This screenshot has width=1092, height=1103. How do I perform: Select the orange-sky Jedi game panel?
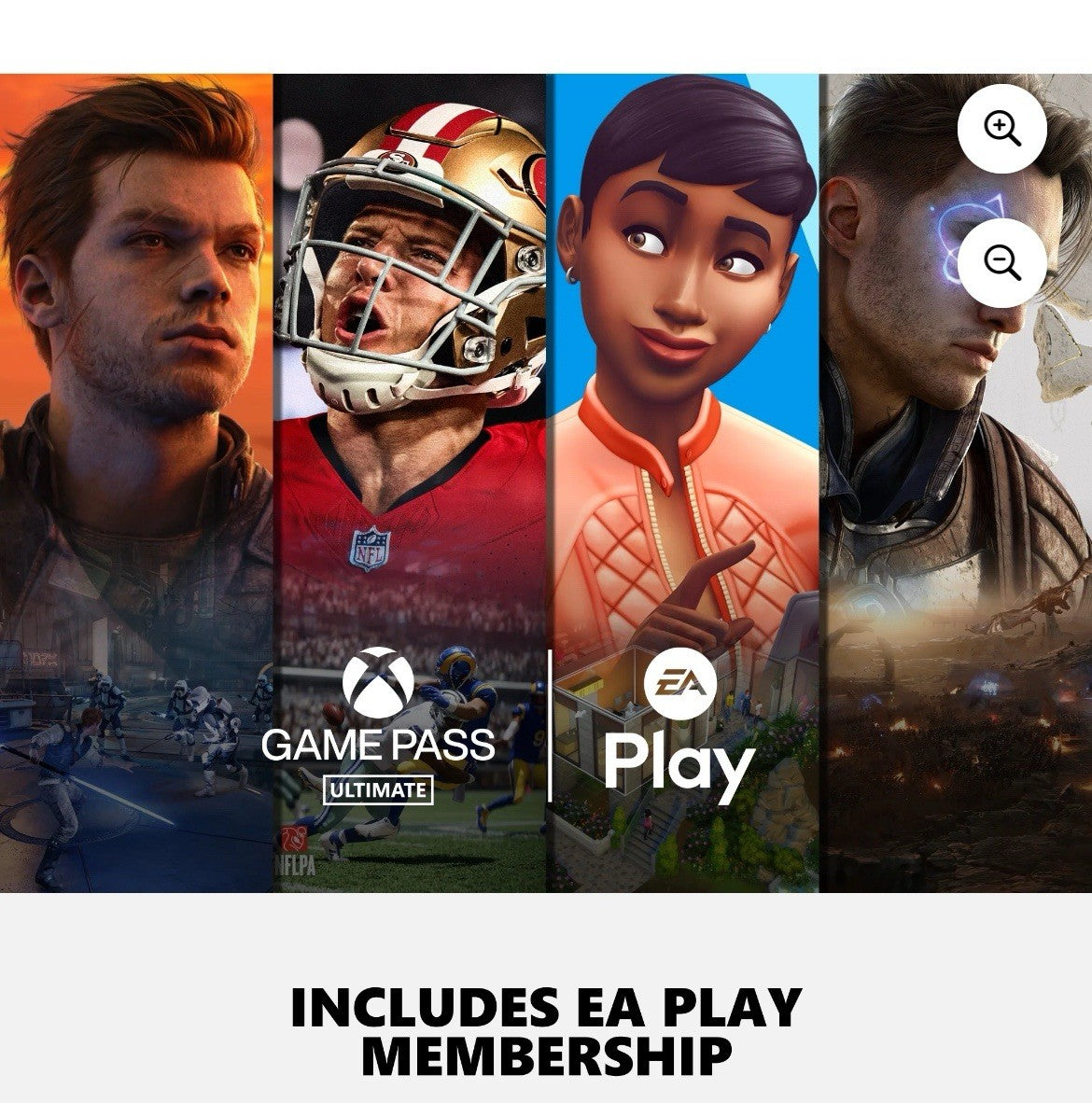tap(135, 482)
